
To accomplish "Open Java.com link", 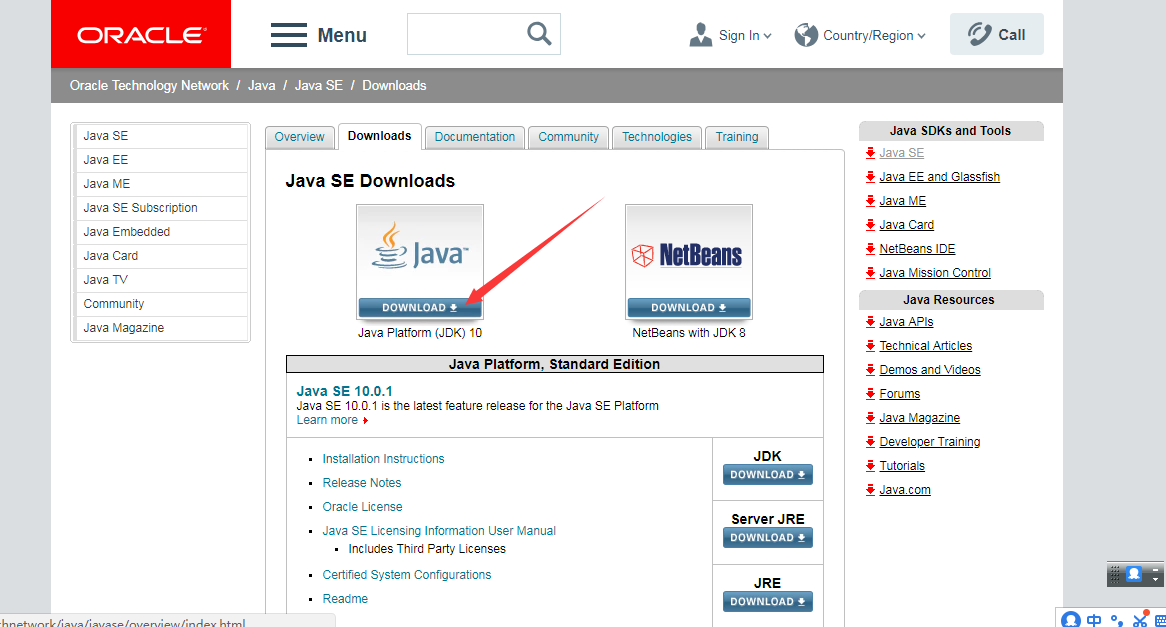I will pyautogui.click(x=904, y=490).
